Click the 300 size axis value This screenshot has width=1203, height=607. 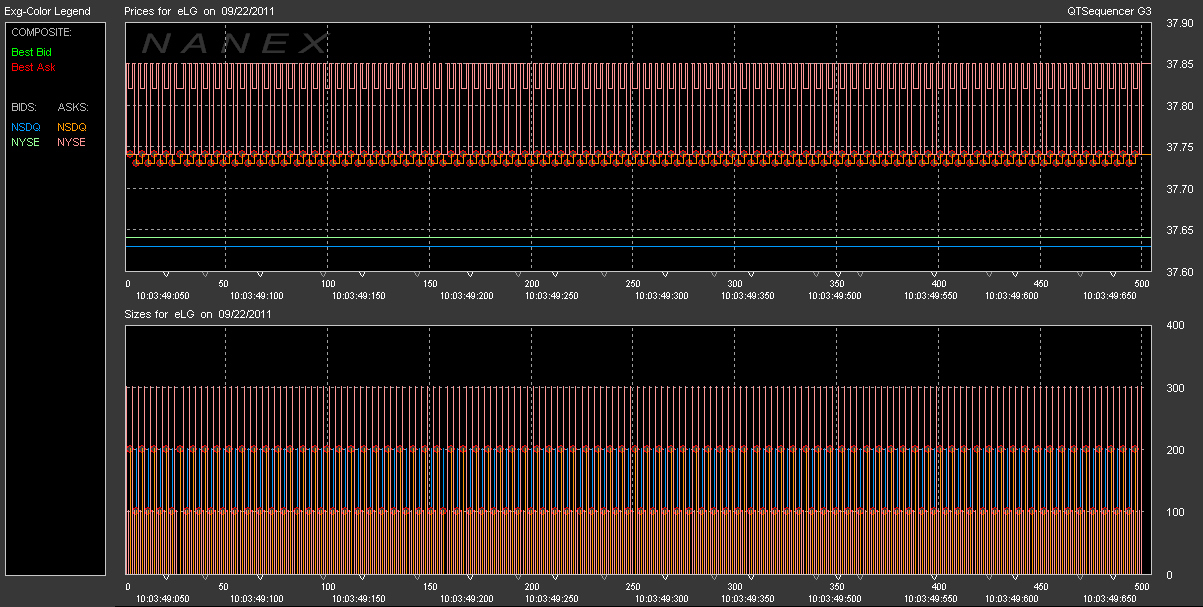tap(1176, 388)
